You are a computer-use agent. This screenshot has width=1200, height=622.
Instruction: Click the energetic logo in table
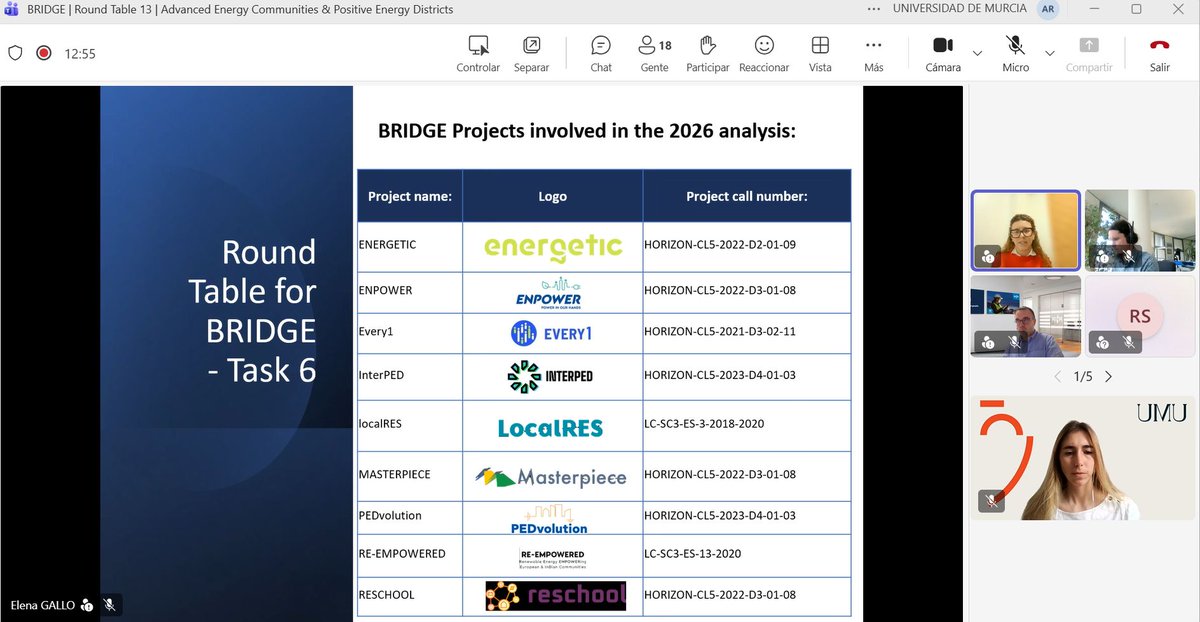click(553, 246)
